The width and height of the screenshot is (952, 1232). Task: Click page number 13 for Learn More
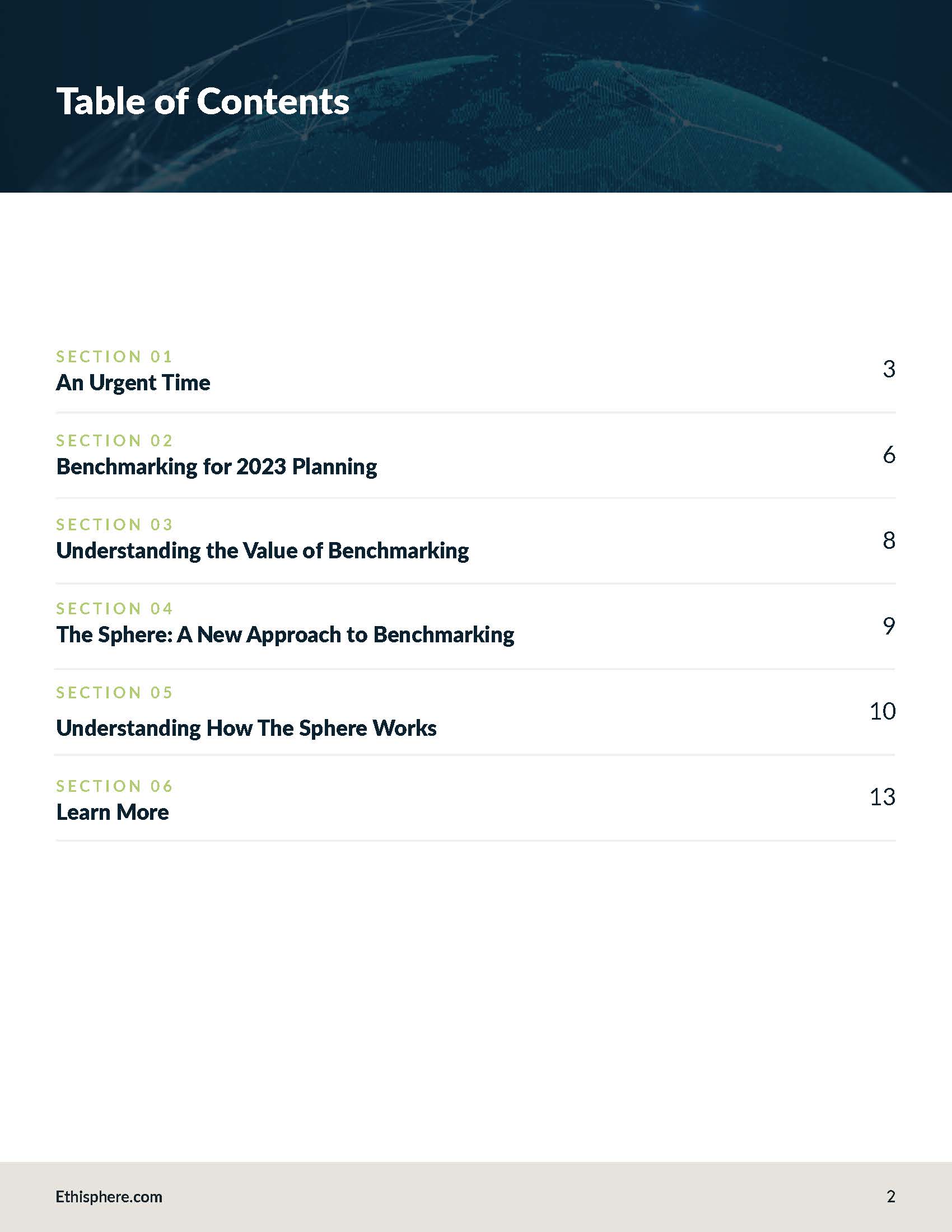click(883, 797)
